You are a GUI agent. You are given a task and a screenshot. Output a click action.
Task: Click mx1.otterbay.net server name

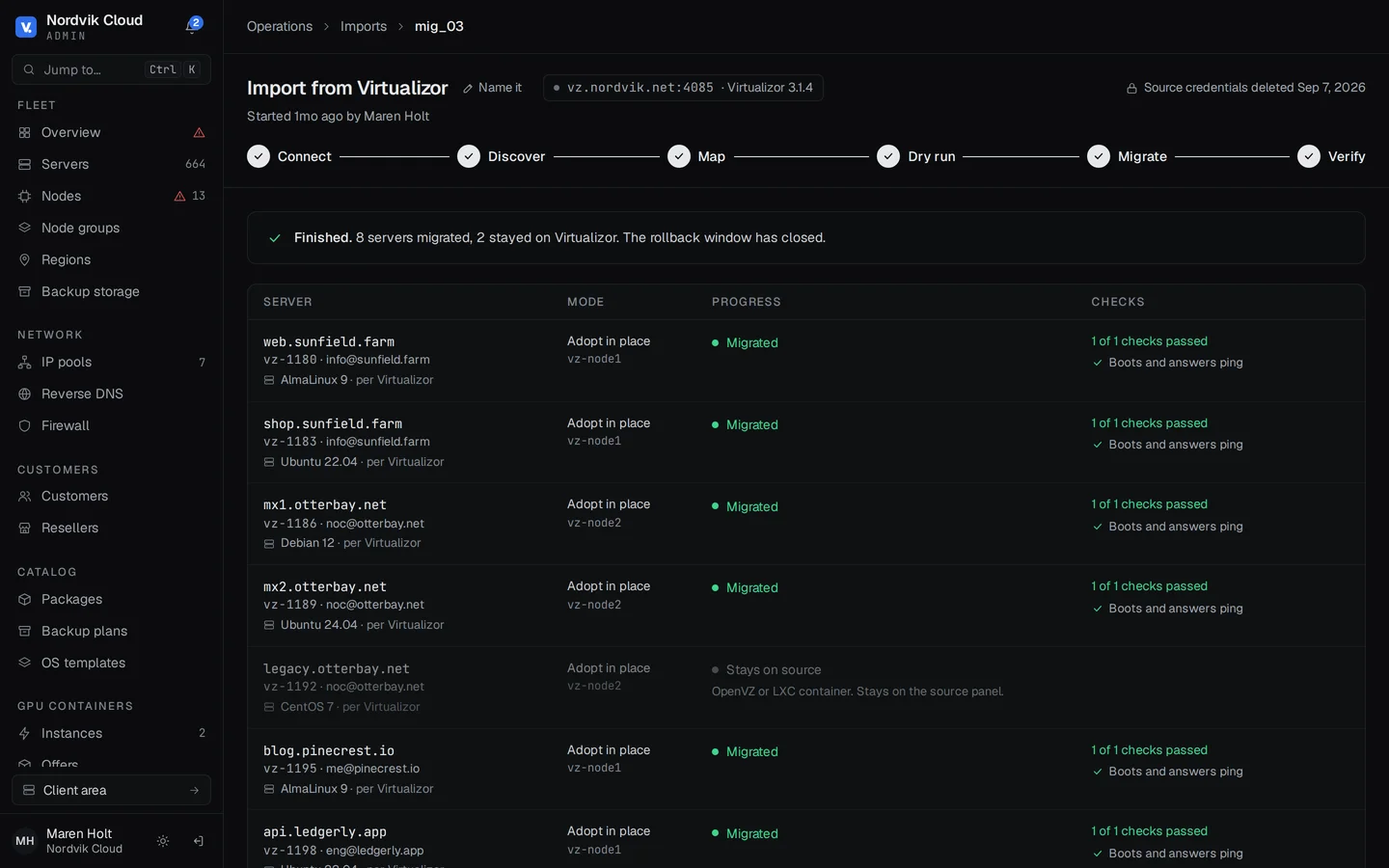tap(325, 504)
